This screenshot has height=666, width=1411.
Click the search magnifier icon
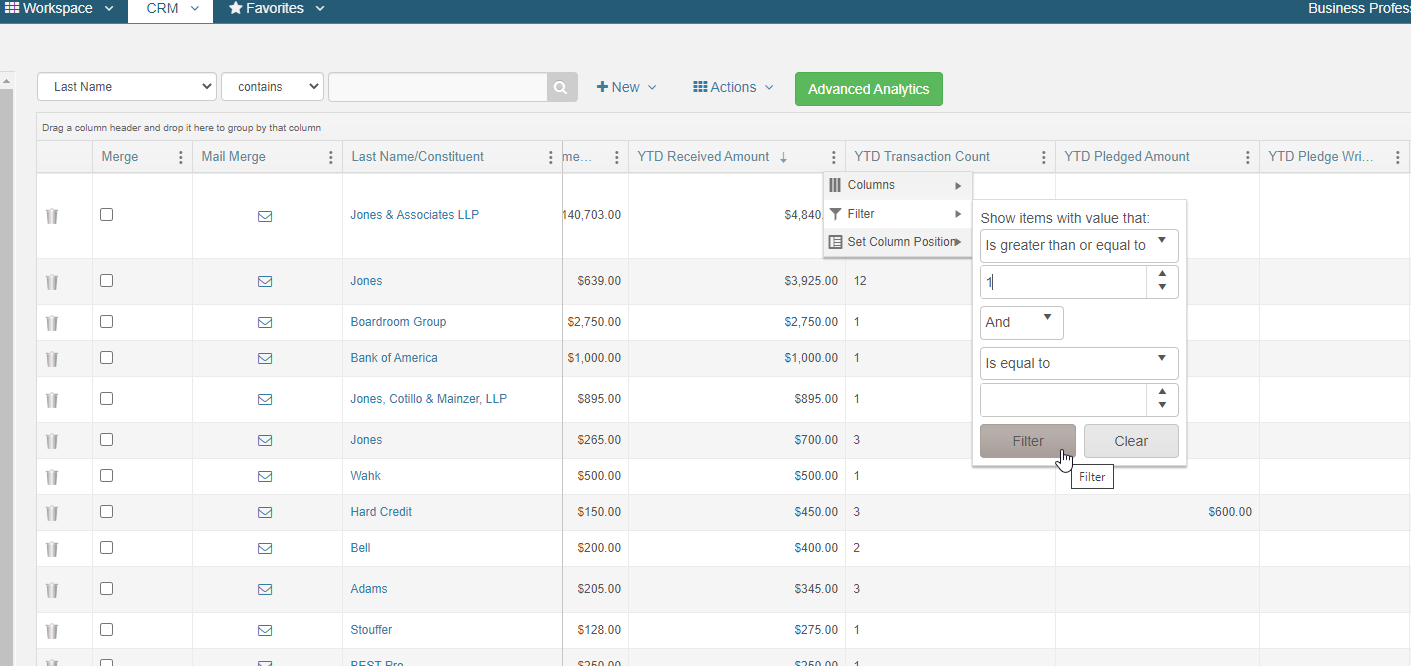562,87
